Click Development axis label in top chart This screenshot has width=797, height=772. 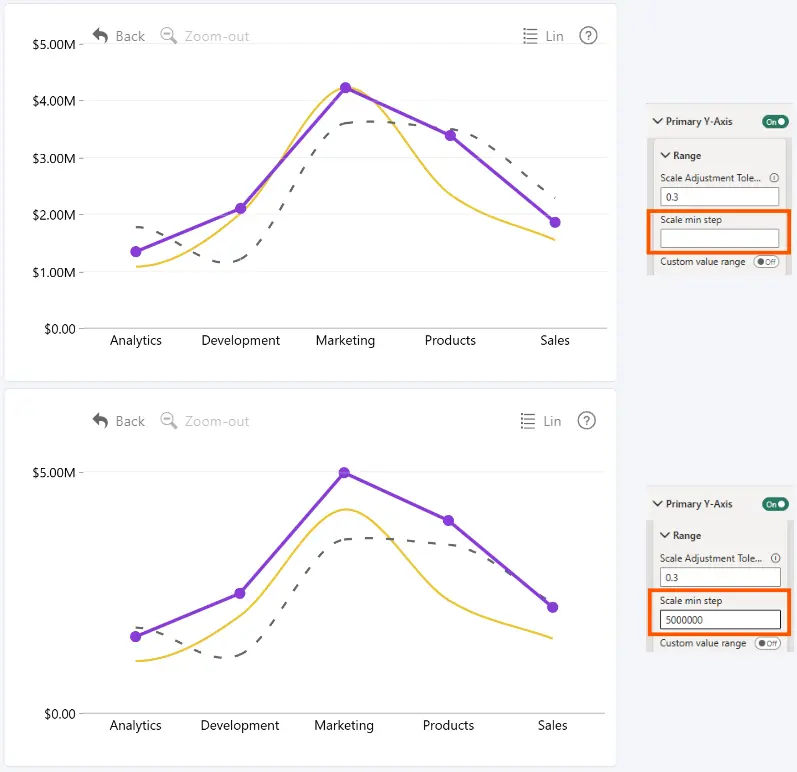[240, 341]
